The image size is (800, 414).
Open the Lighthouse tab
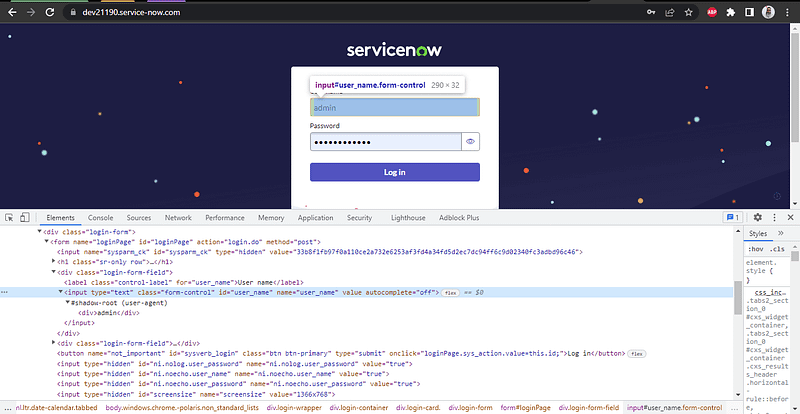408,217
